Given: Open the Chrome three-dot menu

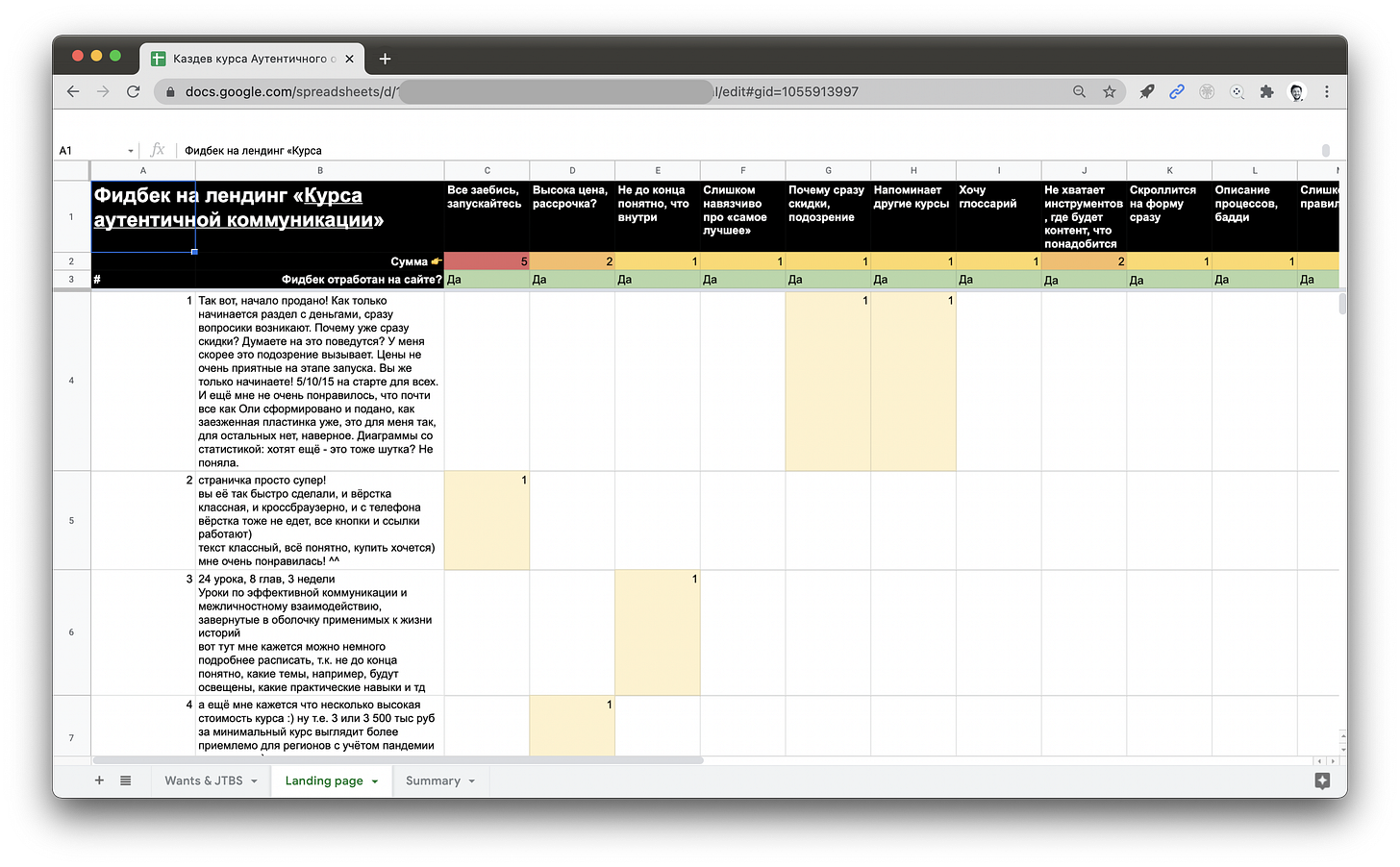Looking at the screenshot, I should 1326,91.
